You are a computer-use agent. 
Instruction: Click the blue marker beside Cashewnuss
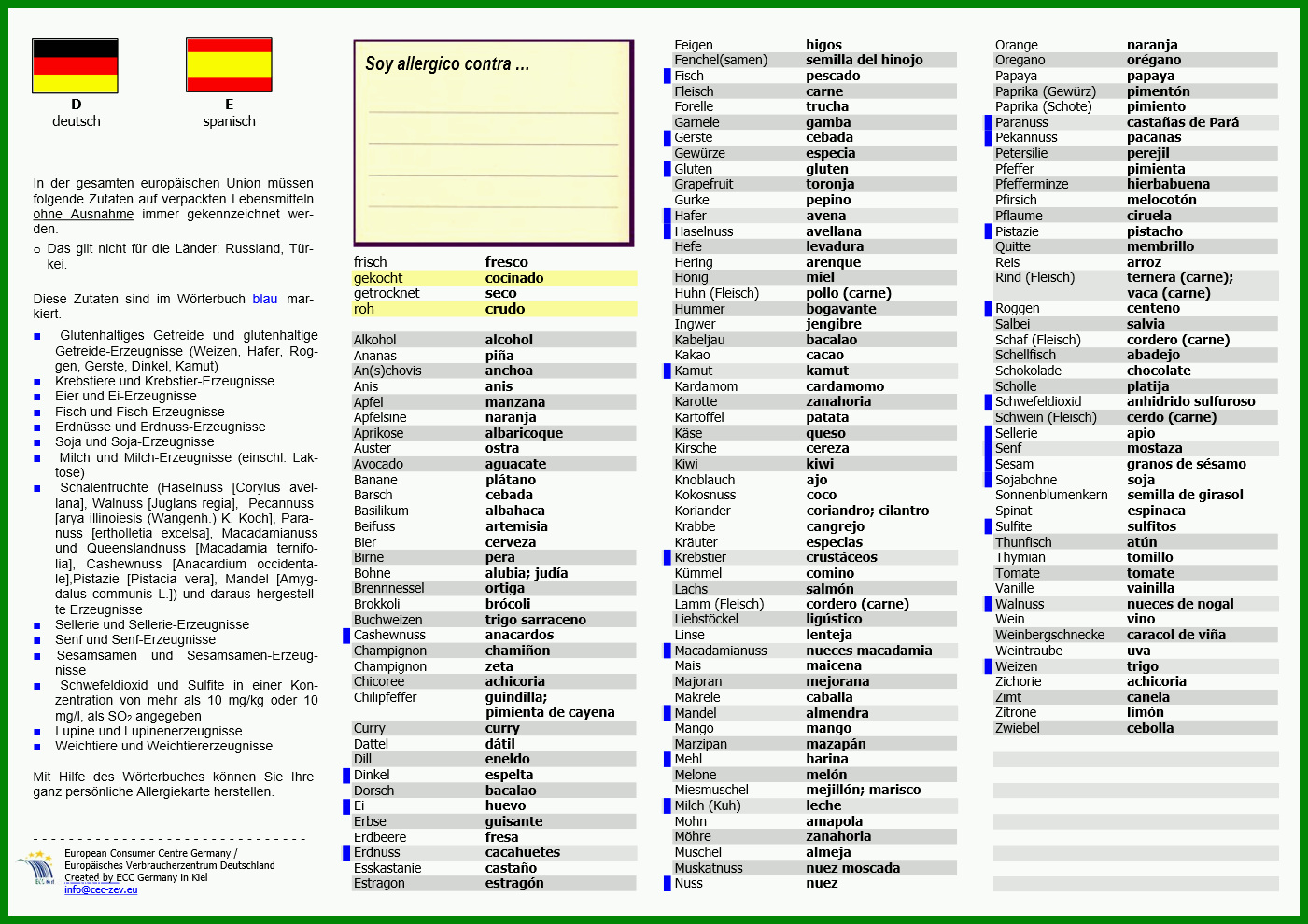[x=346, y=635]
